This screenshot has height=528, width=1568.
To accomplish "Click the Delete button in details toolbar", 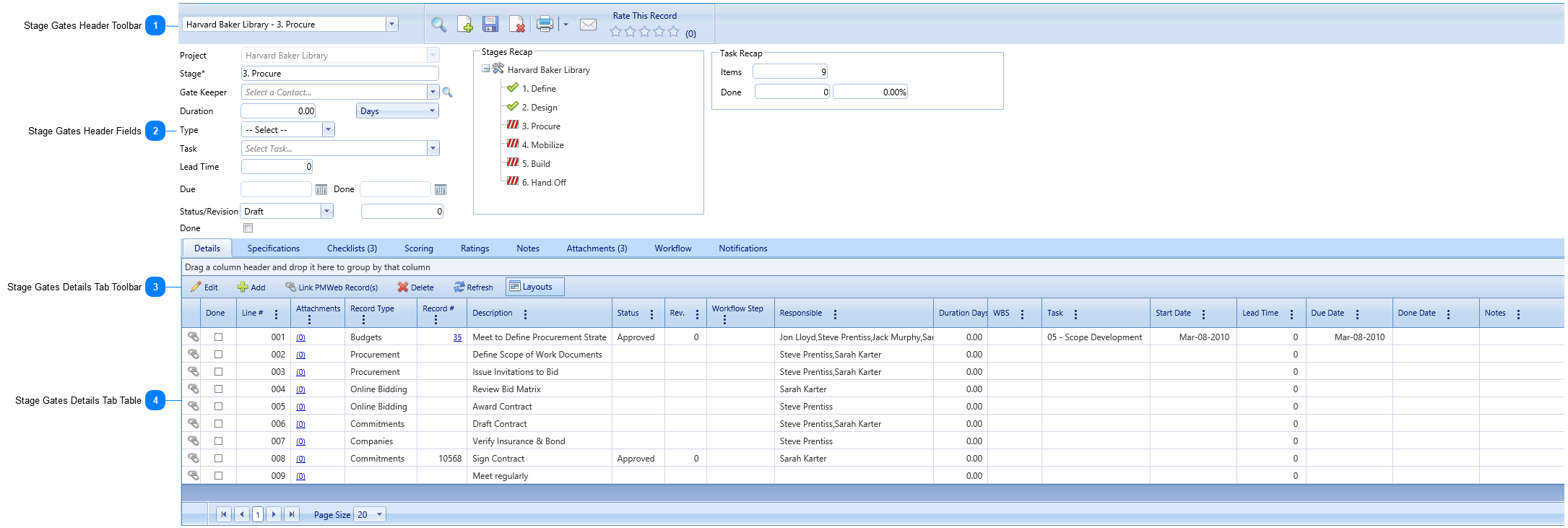I will tap(415, 287).
